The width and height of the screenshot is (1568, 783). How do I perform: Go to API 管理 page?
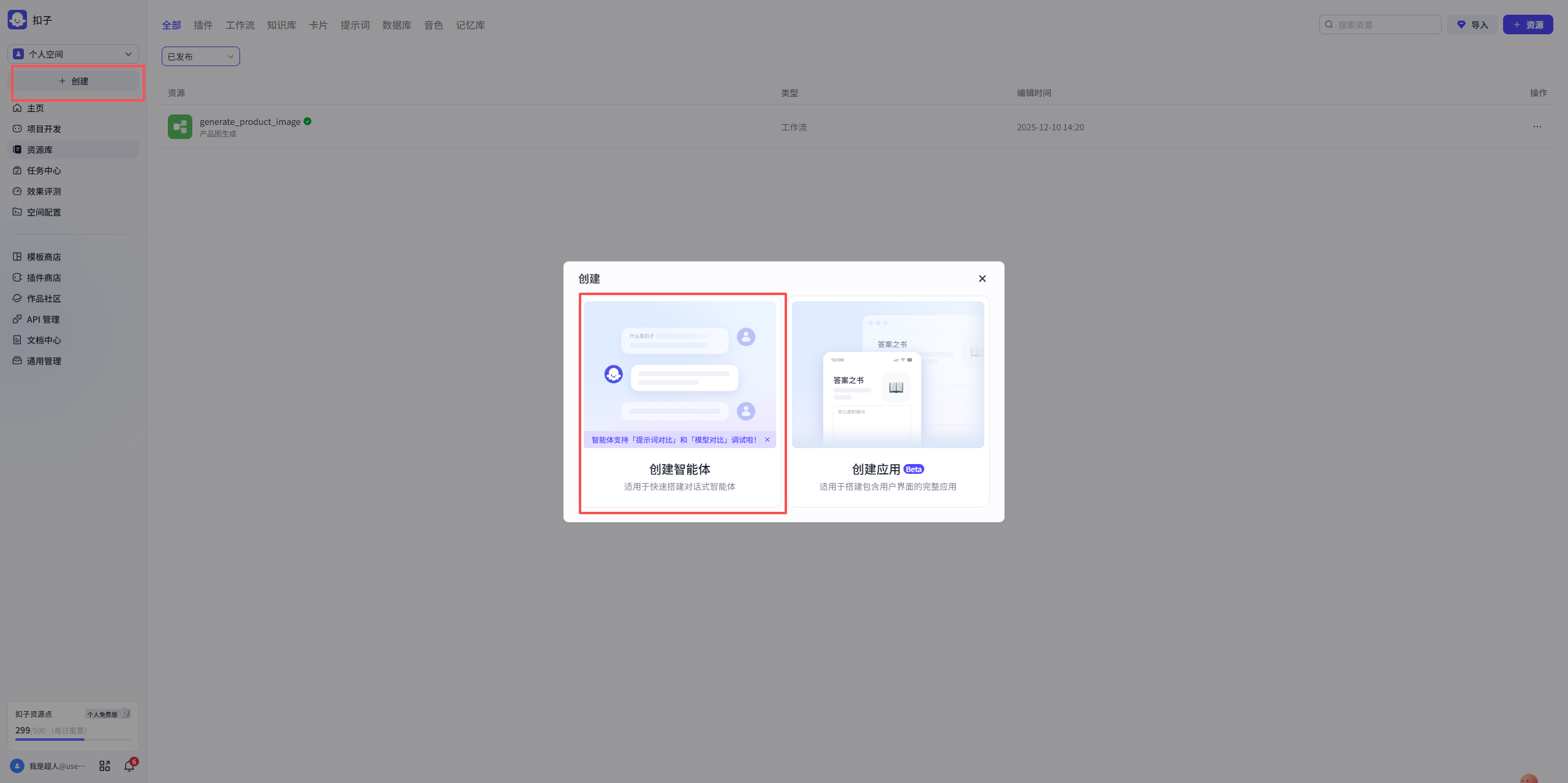click(x=43, y=320)
